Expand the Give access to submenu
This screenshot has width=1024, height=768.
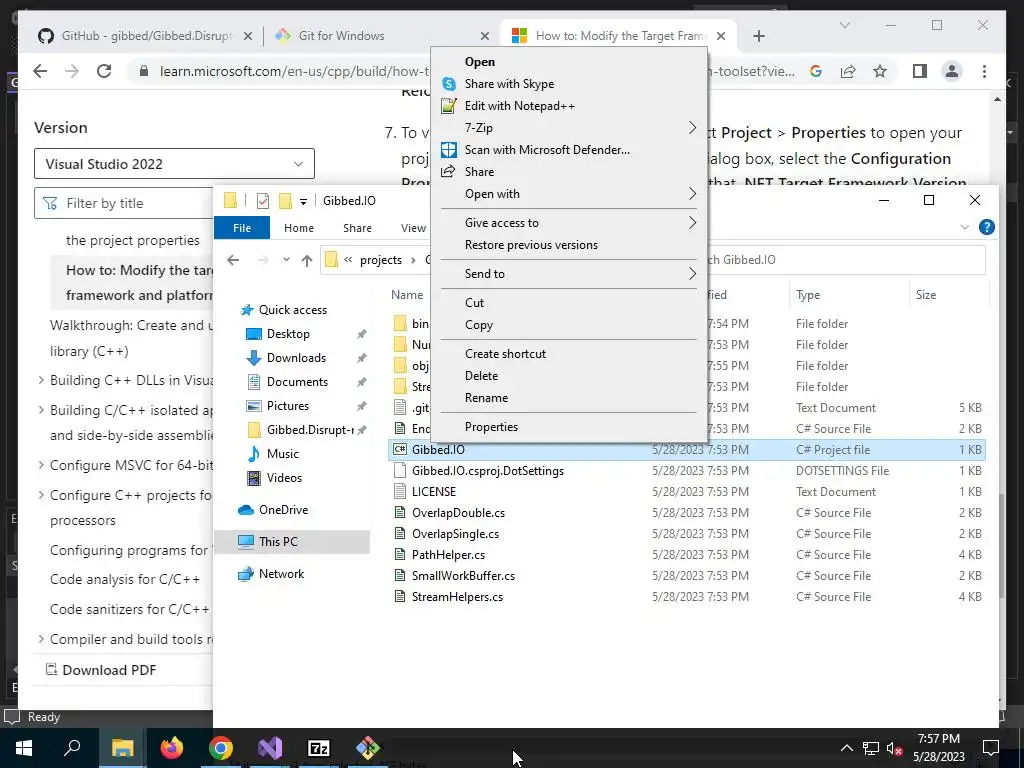(x=692, y=223)
